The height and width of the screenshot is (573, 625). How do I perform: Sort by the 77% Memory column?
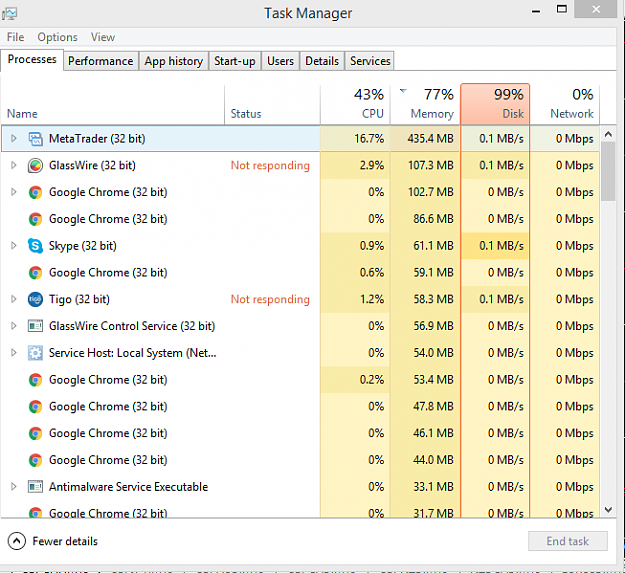click(x=425, y=105)
